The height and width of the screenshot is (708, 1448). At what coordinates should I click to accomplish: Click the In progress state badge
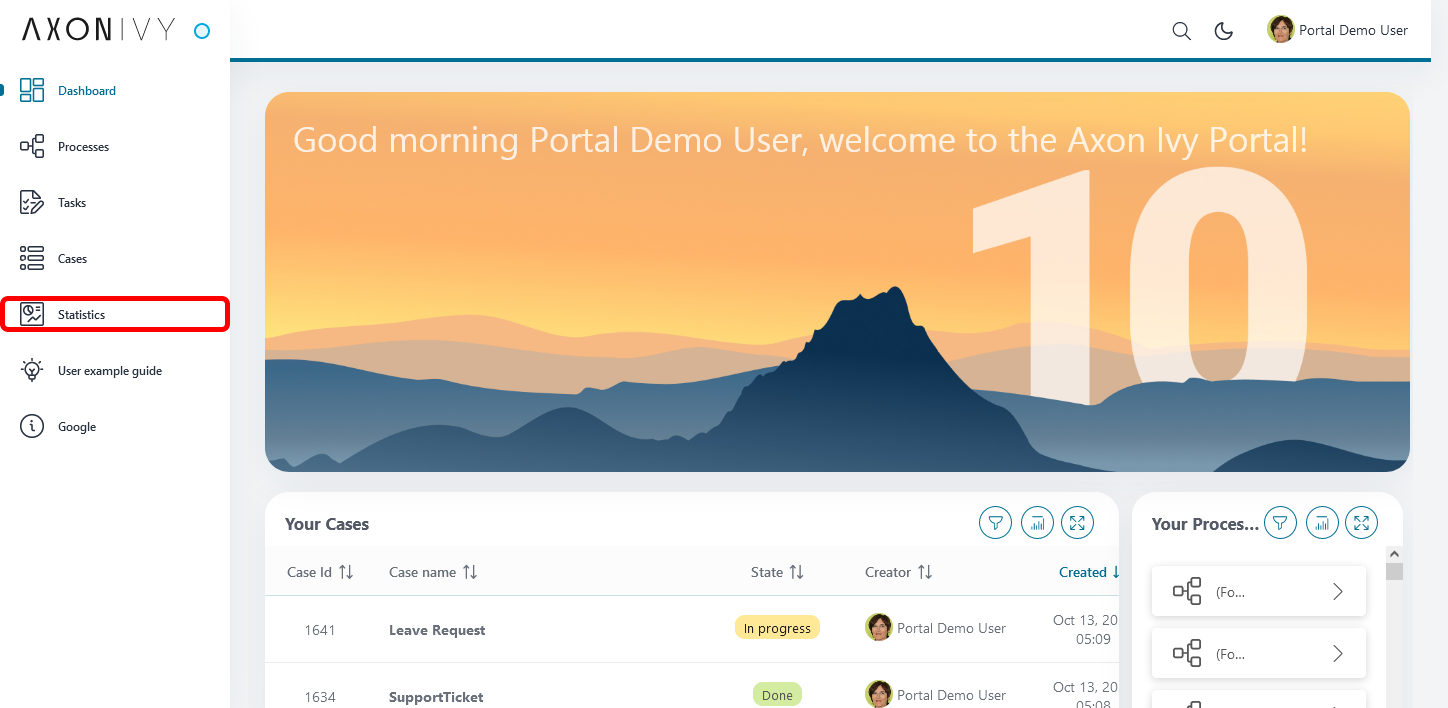[x=777, y=628]
